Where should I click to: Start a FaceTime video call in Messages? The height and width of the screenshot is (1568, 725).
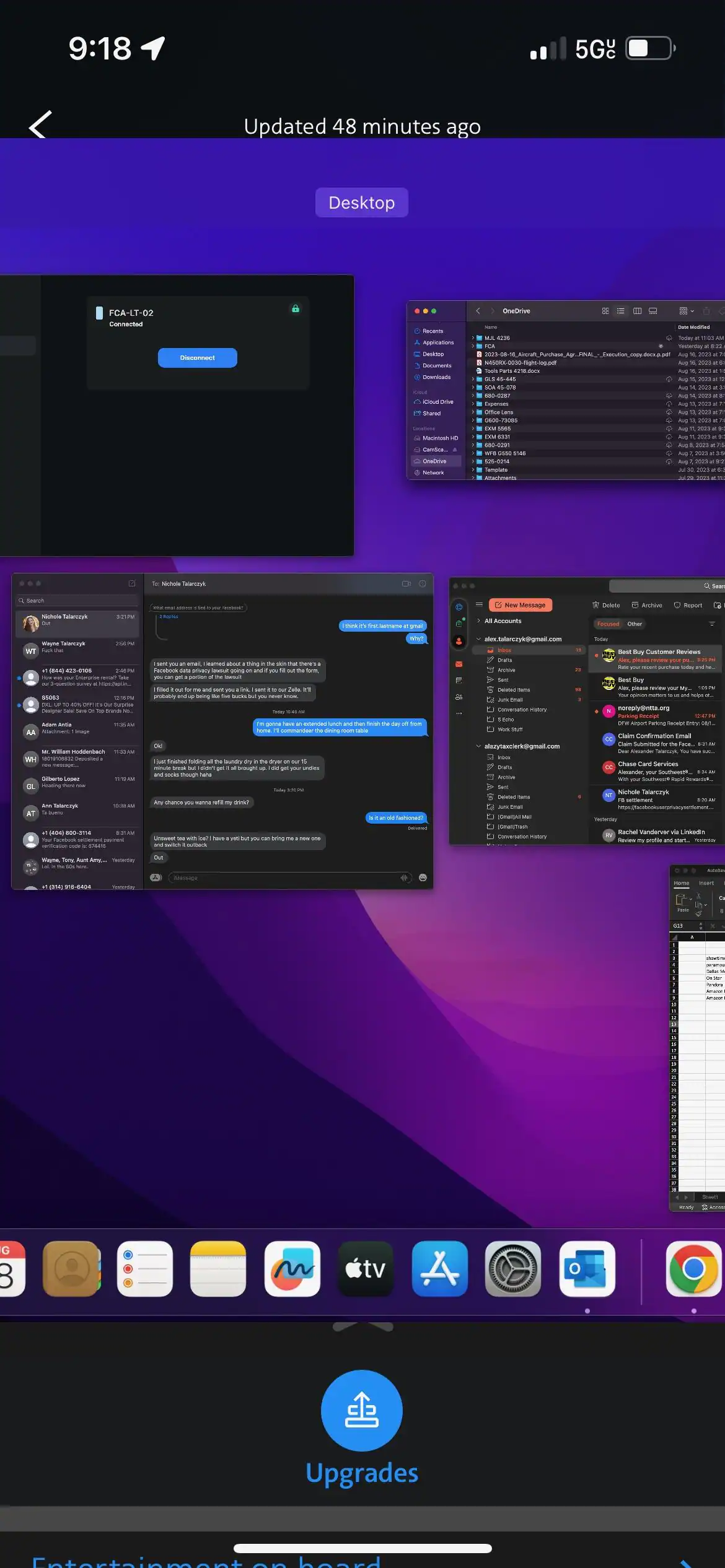(x=406, y=583)
